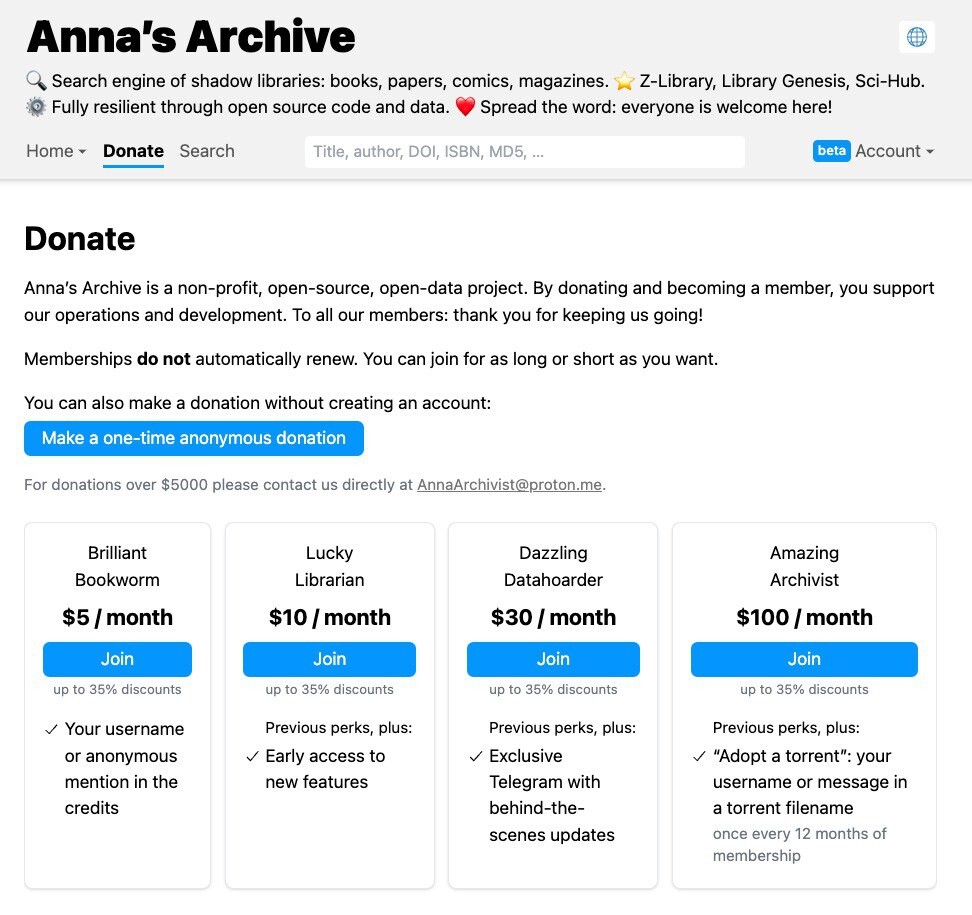The width and height of the screenshot is (972, 915).
Task: Join the $100 Amazing Archivist tier
Action: [x=804, y=659]
